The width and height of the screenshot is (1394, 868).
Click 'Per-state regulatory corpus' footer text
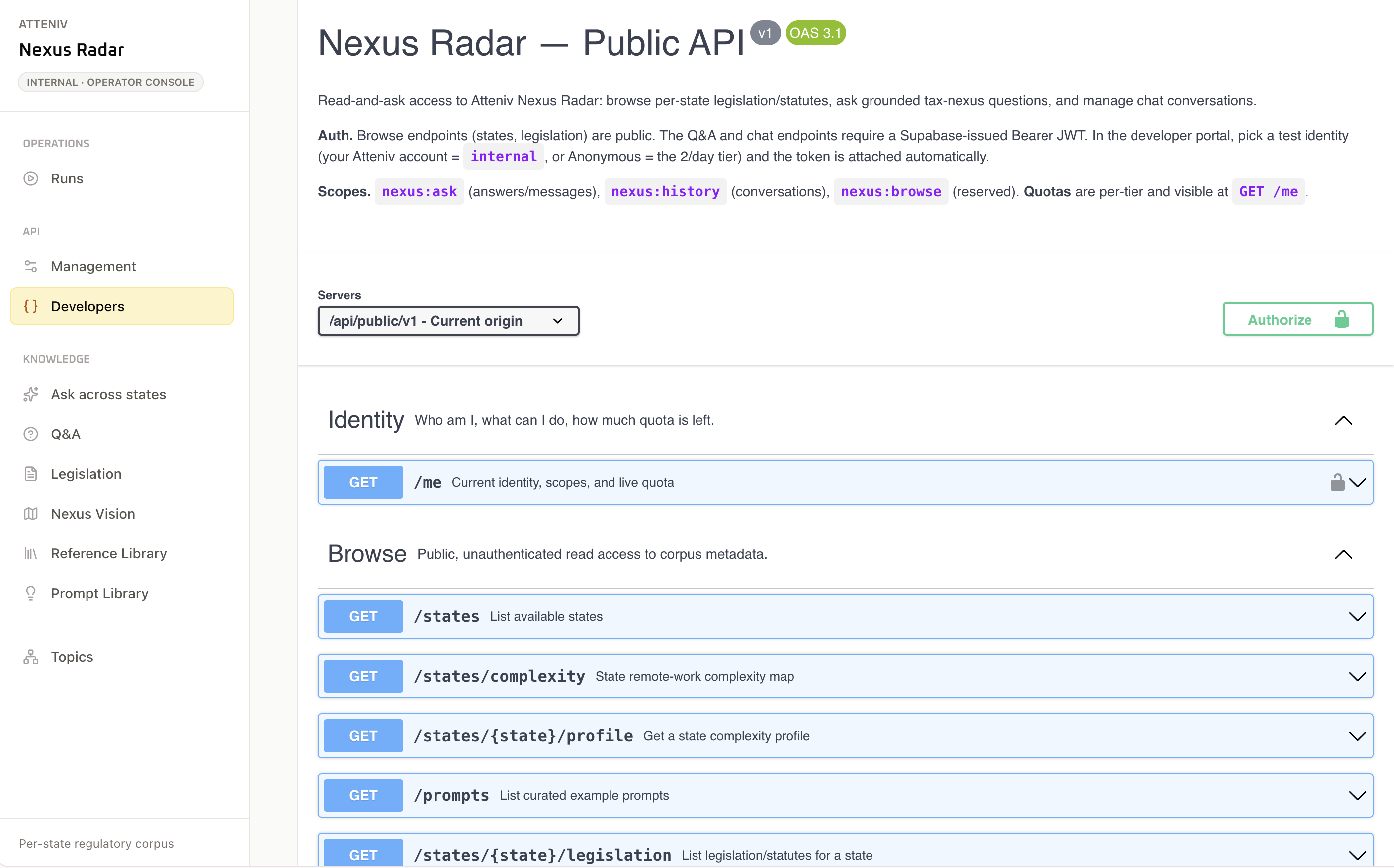pyautogui.click(x=96, y=843)
